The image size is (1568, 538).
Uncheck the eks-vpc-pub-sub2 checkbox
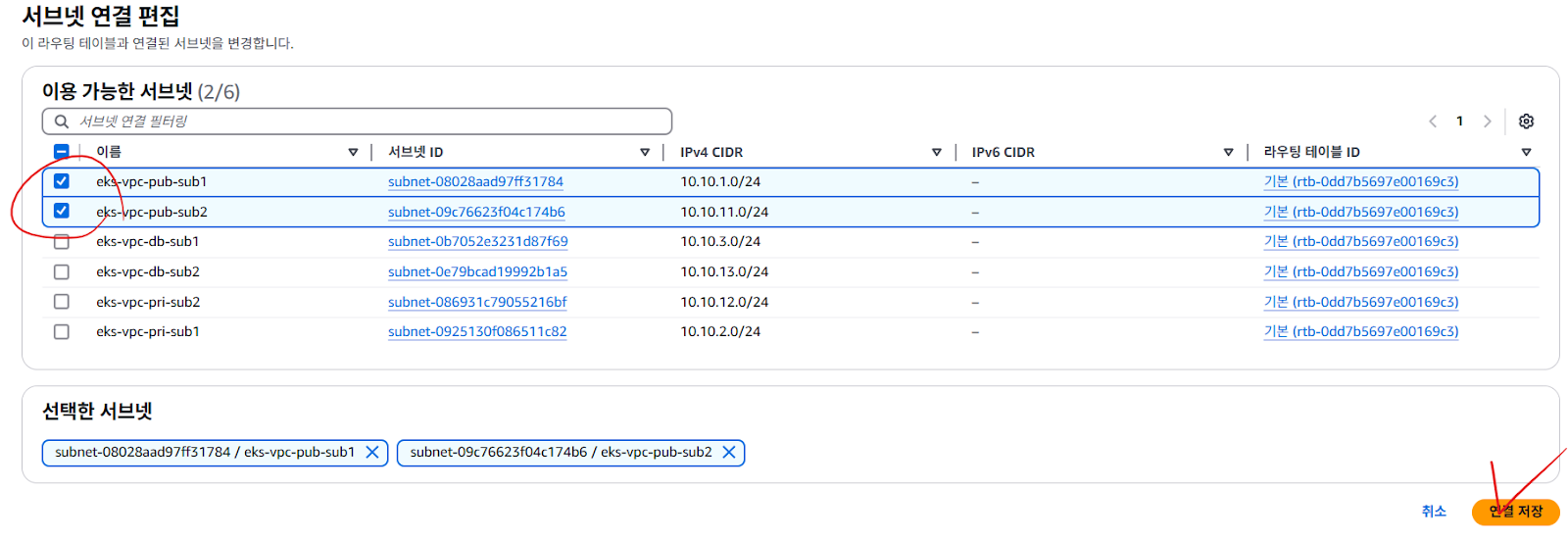(x=61, y=211)
